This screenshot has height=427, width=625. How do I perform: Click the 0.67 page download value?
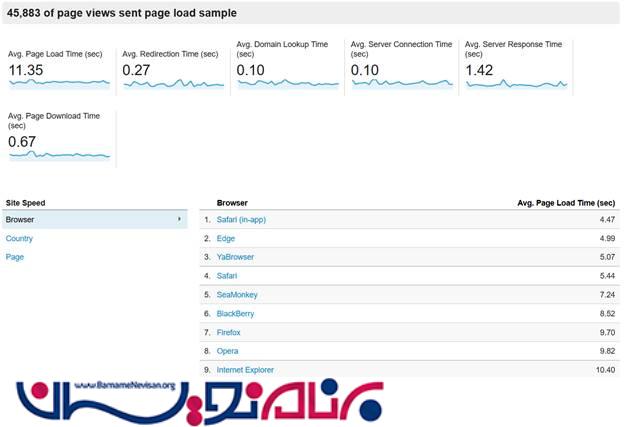22,142
